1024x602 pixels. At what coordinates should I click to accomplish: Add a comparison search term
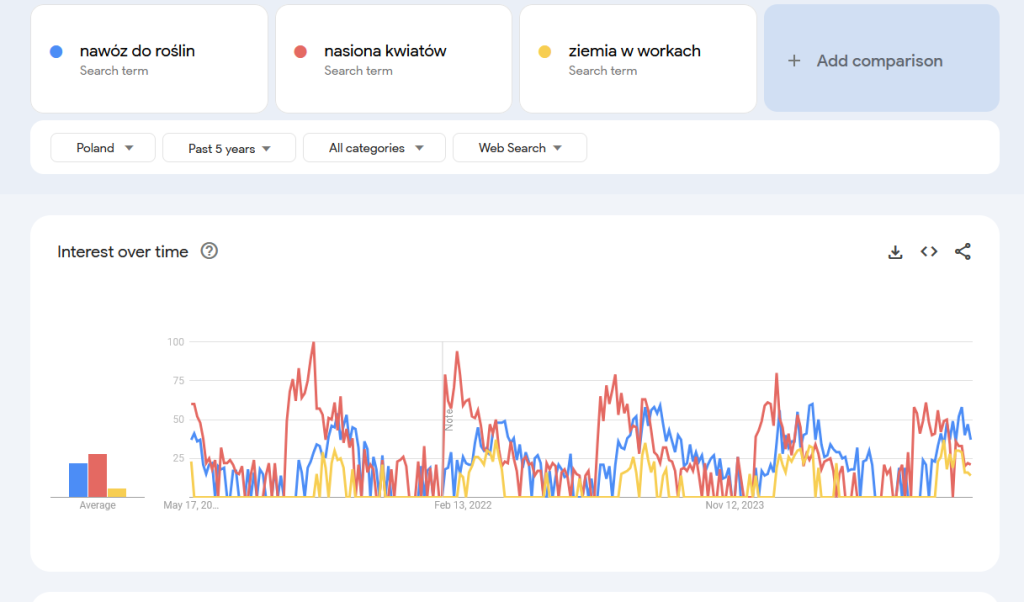882,59
